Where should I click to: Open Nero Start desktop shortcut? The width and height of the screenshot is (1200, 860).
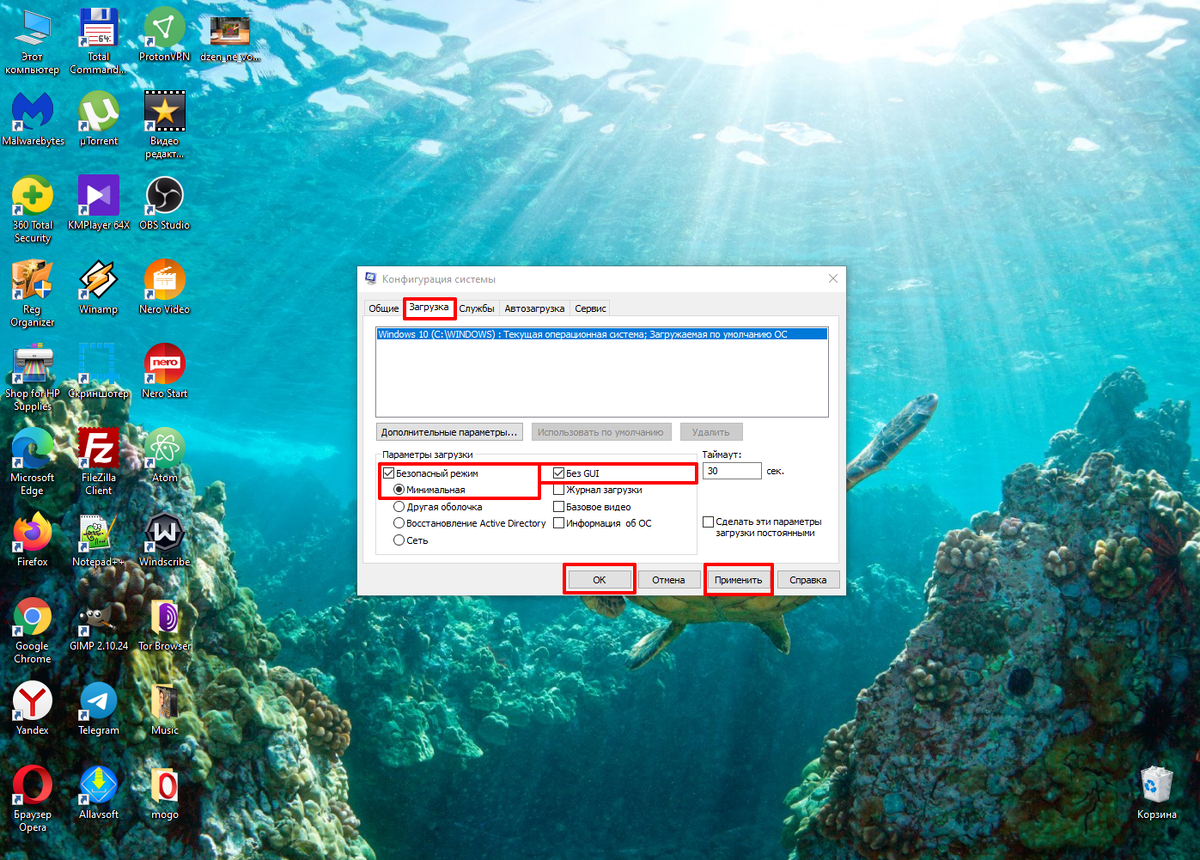click(x=164, y=372)
